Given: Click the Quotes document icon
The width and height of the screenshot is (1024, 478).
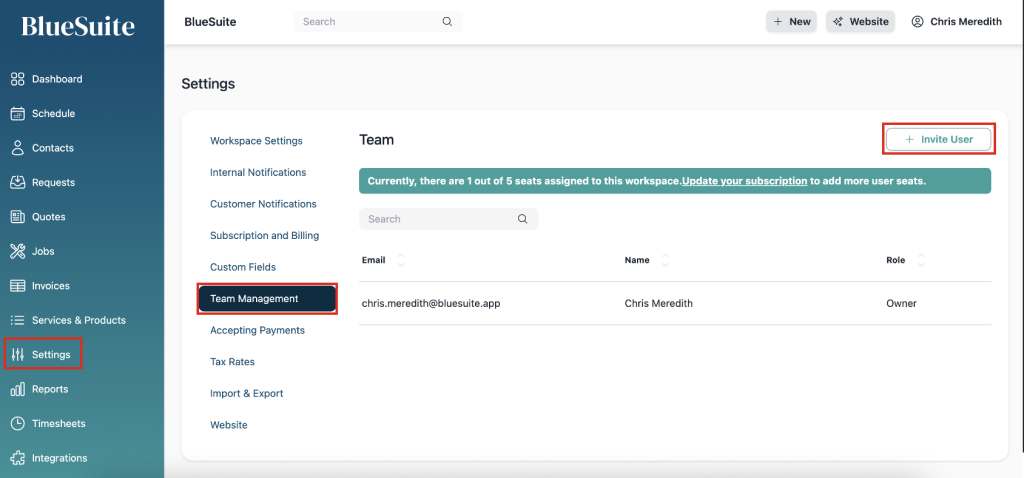Looking at the screenshot, I should 18,217.
